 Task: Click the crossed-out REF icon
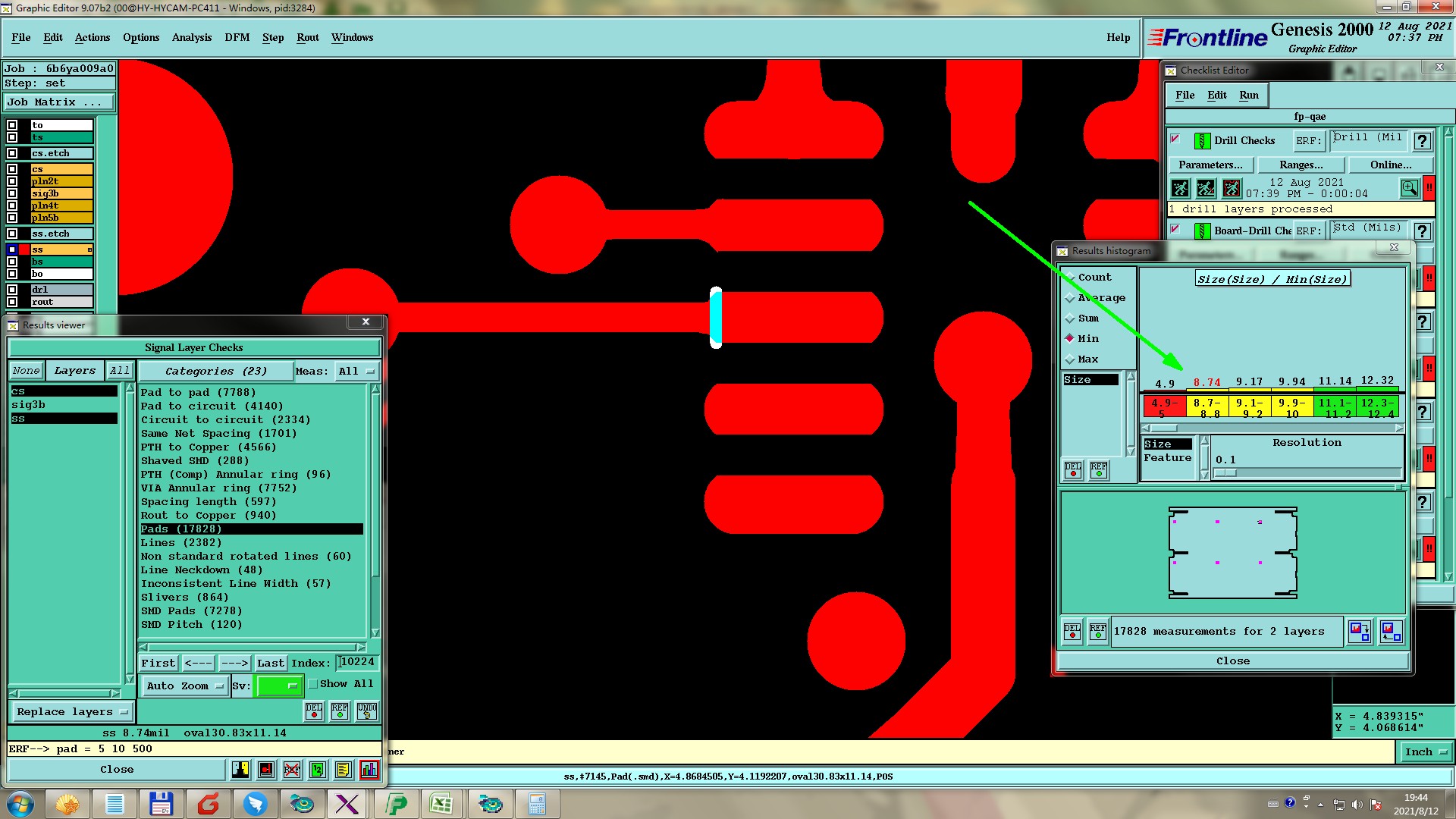click(292, 770)
